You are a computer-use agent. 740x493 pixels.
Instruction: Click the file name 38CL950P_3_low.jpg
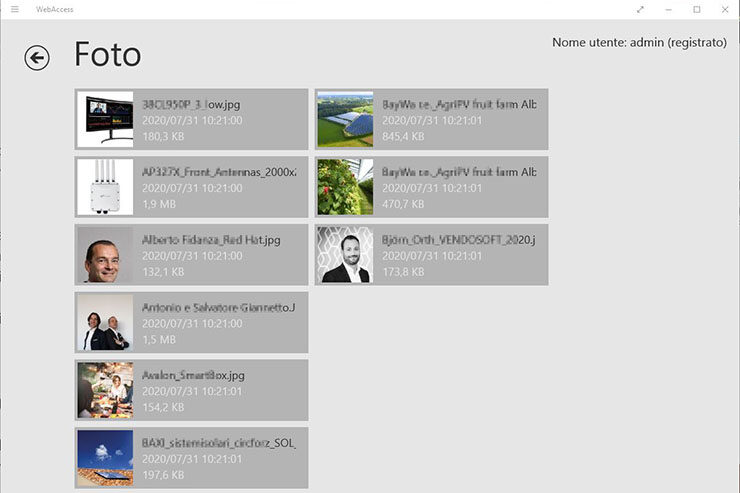(x=191, y=104)
